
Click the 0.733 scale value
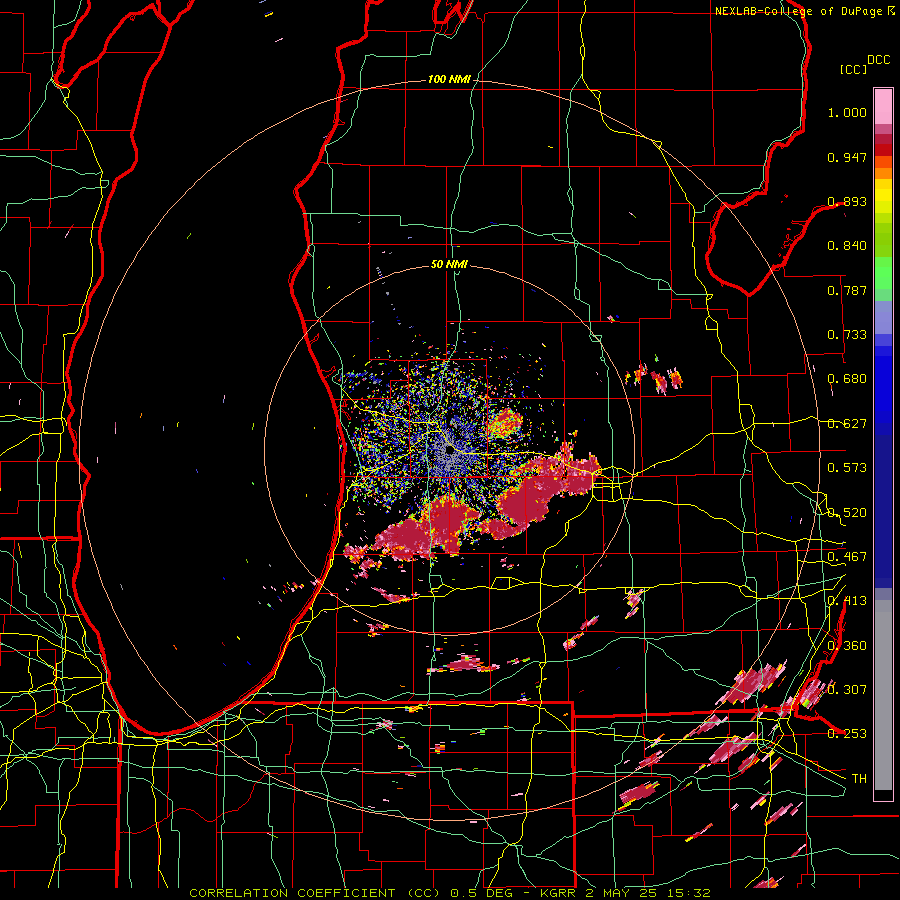tap(847, 335)
